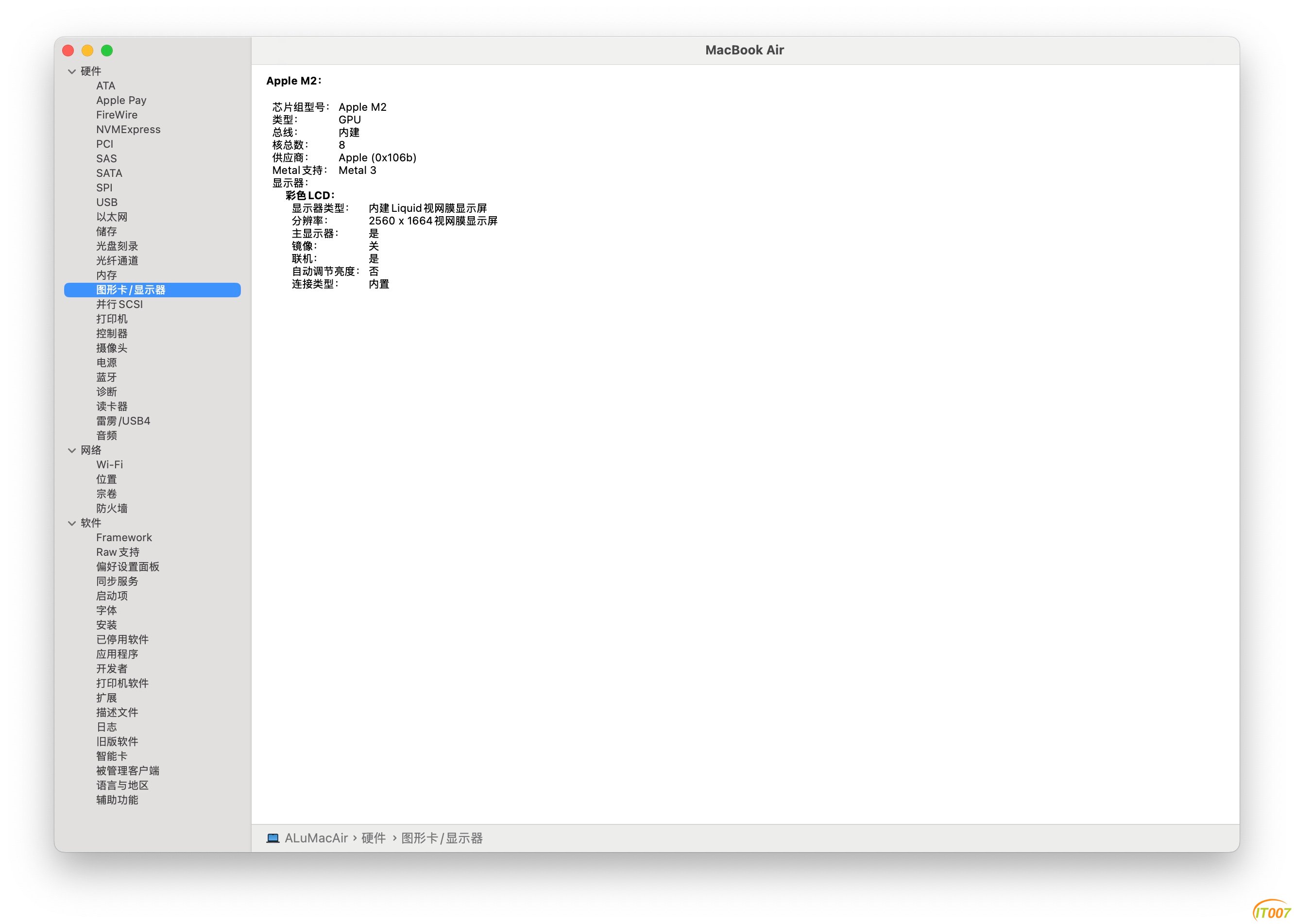Select 已停用软件 entry

click(x=122, y=639)
